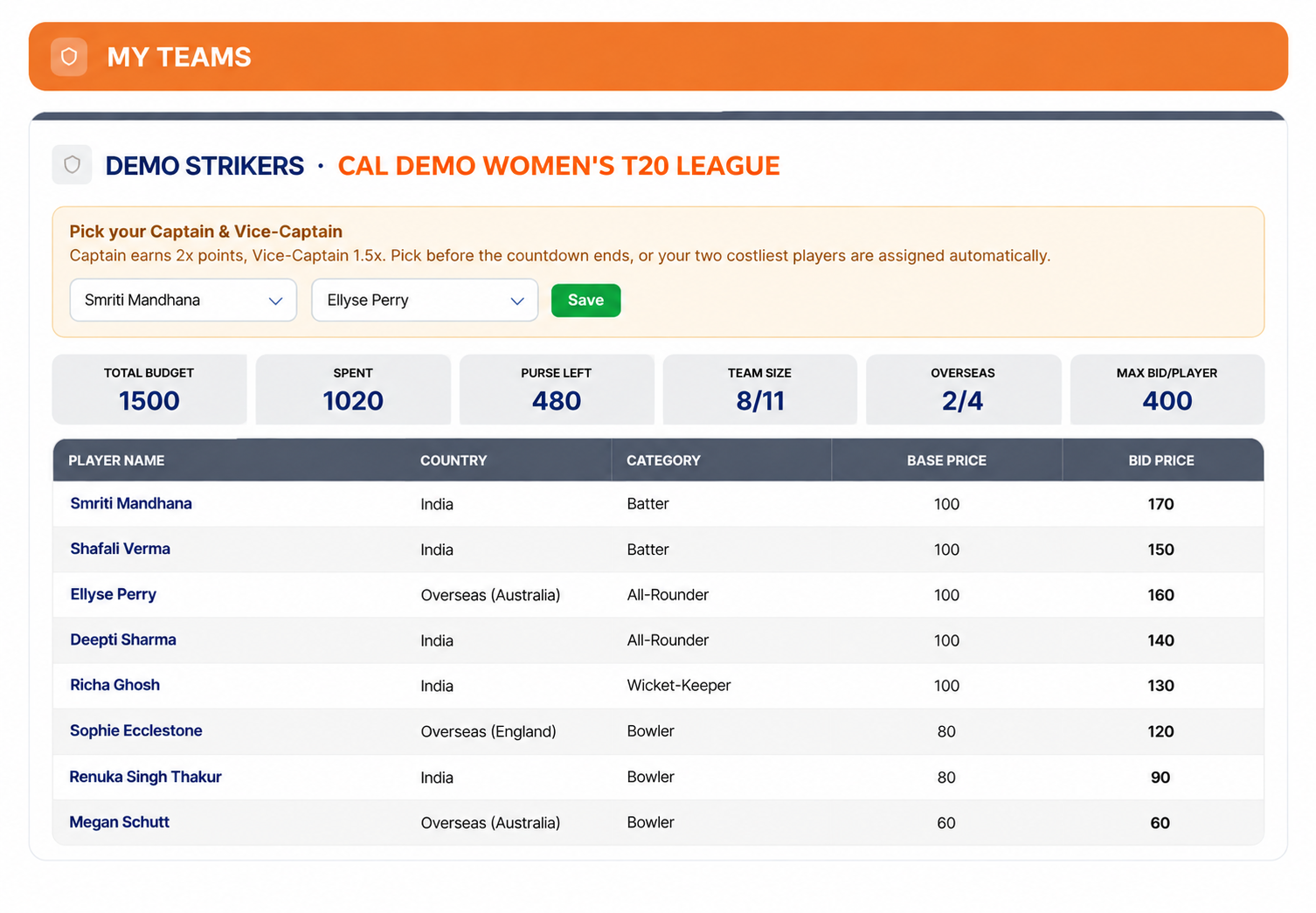The height and width of the screenshot is (913, 1316).
Task: Click the DEMO STRIKERS team title
Action: pyautogui.click(x=204, y=166)
